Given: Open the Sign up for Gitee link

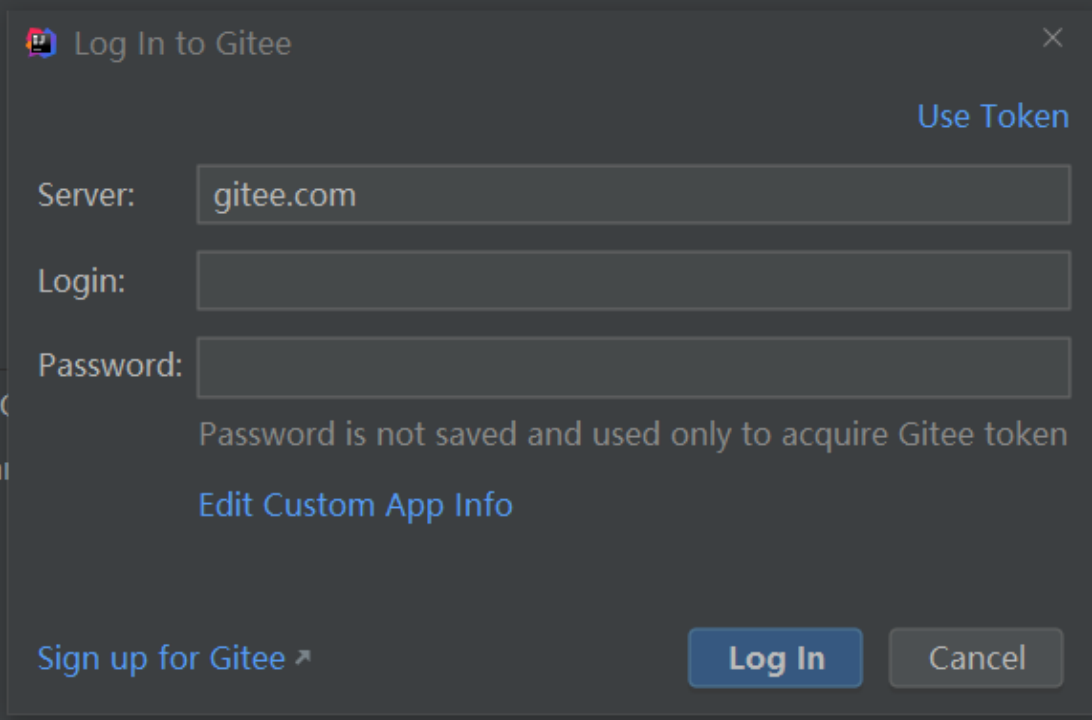Looking at the screenshot, I should [161, 658].
